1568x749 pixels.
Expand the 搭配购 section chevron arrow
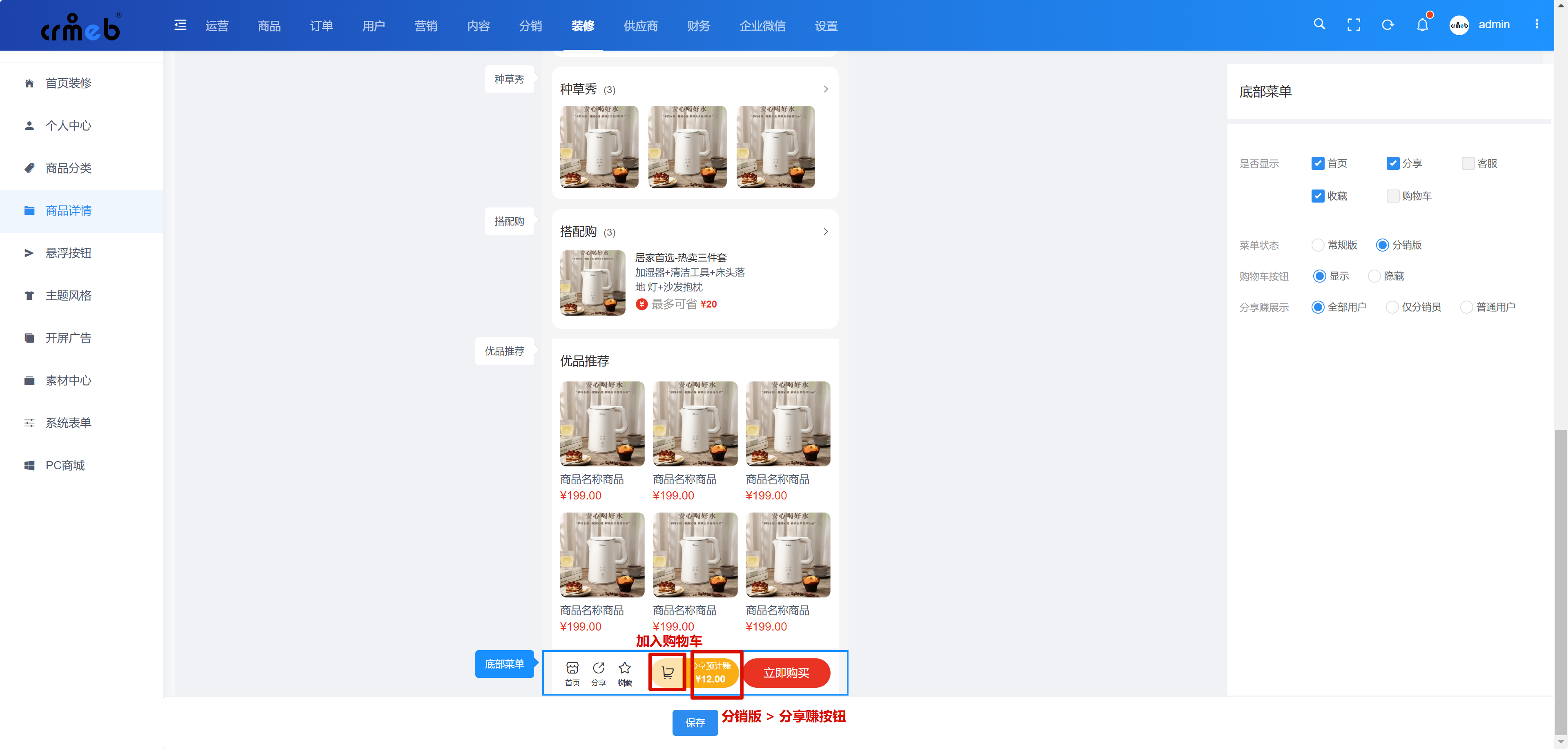click(x=825, y=232)
